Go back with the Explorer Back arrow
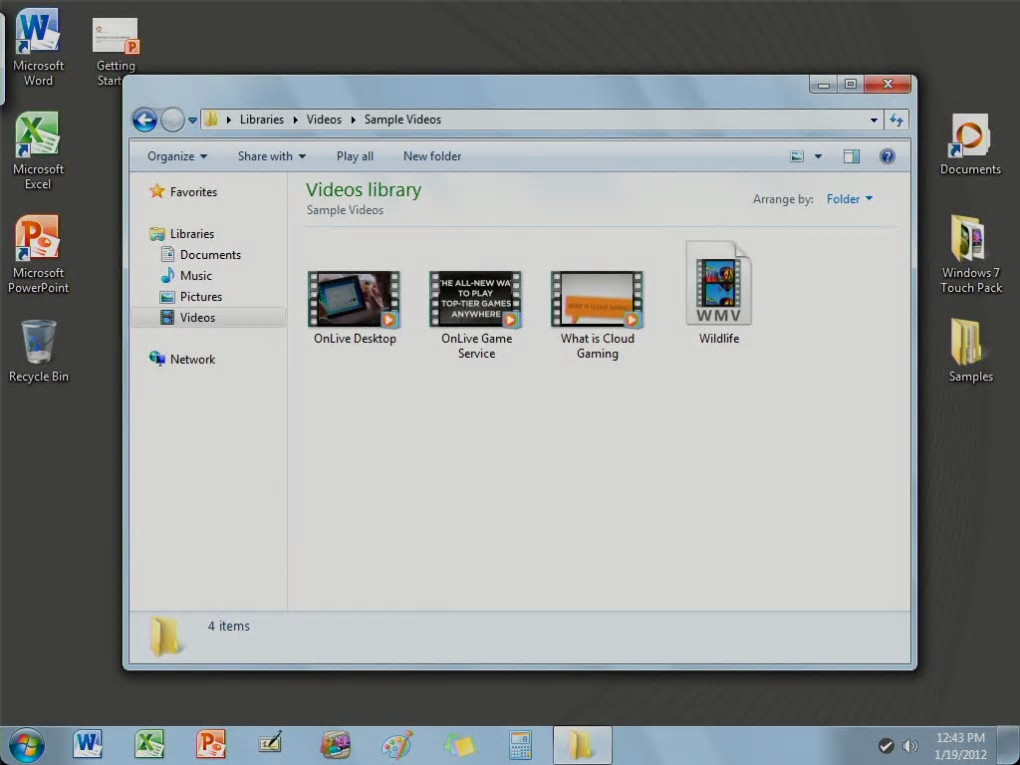 145,120
